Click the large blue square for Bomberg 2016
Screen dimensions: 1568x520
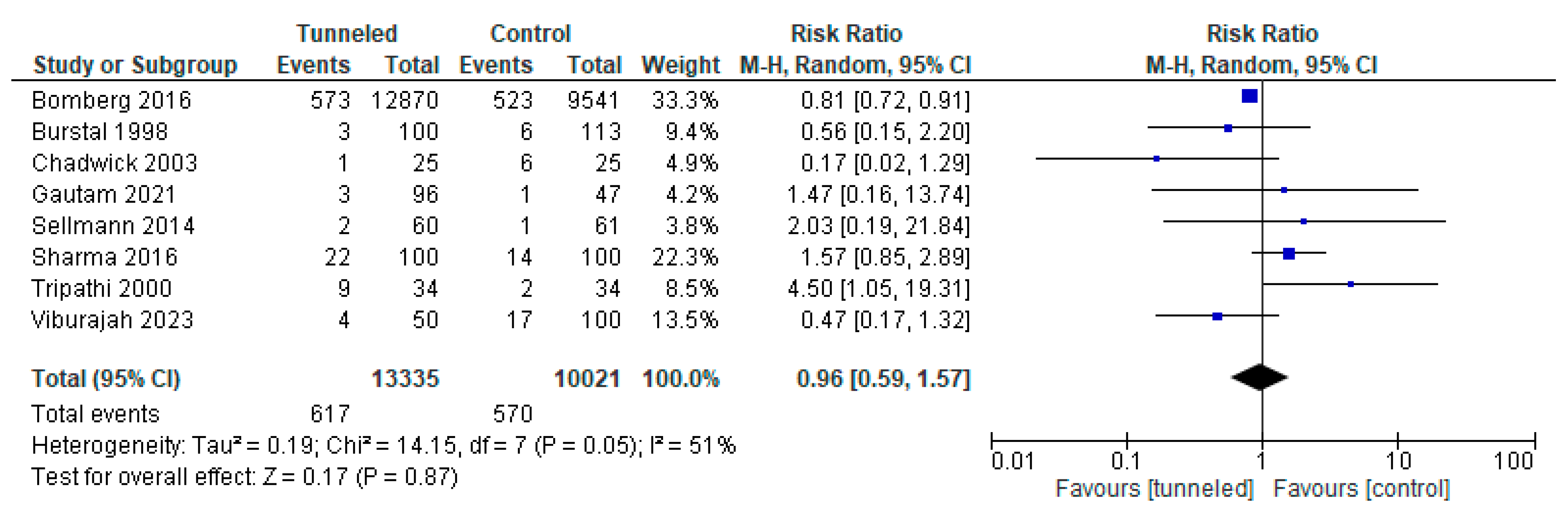[1250, 96]
